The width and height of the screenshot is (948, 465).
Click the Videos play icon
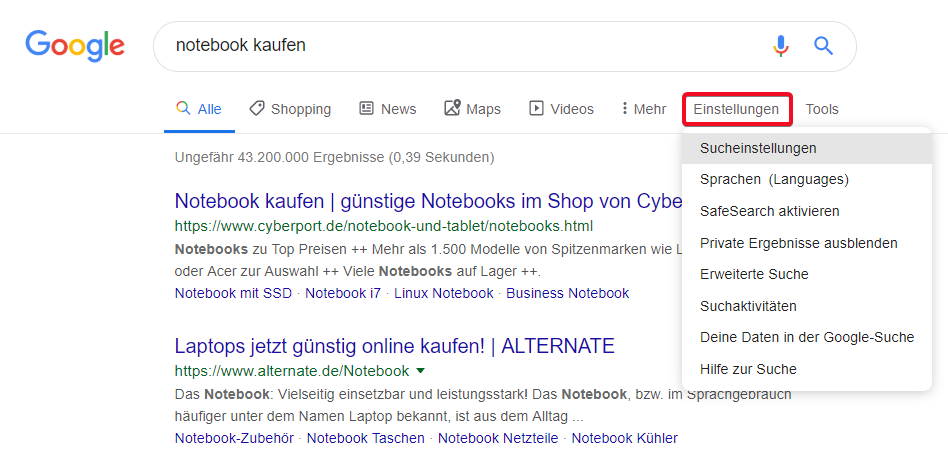pos(536,108)
